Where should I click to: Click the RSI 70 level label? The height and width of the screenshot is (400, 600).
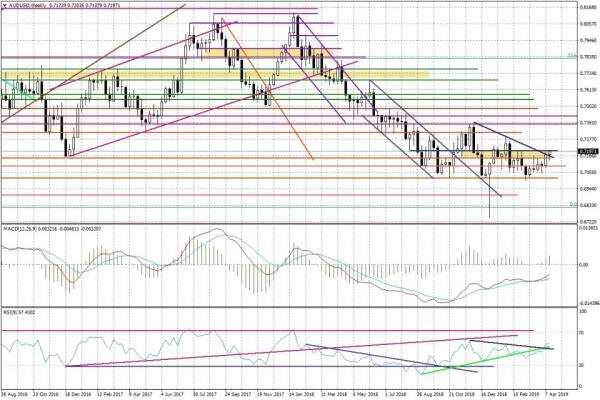pyautogui.click(x=580, y=330)
